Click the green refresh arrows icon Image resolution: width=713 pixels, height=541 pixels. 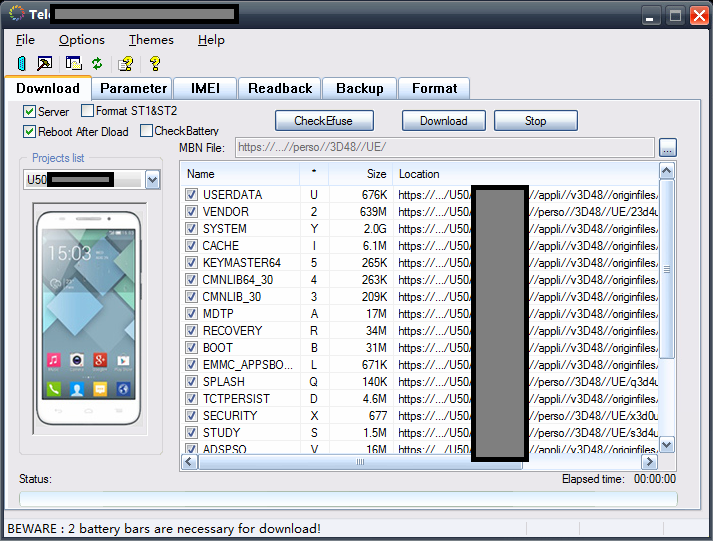(97, 64)
